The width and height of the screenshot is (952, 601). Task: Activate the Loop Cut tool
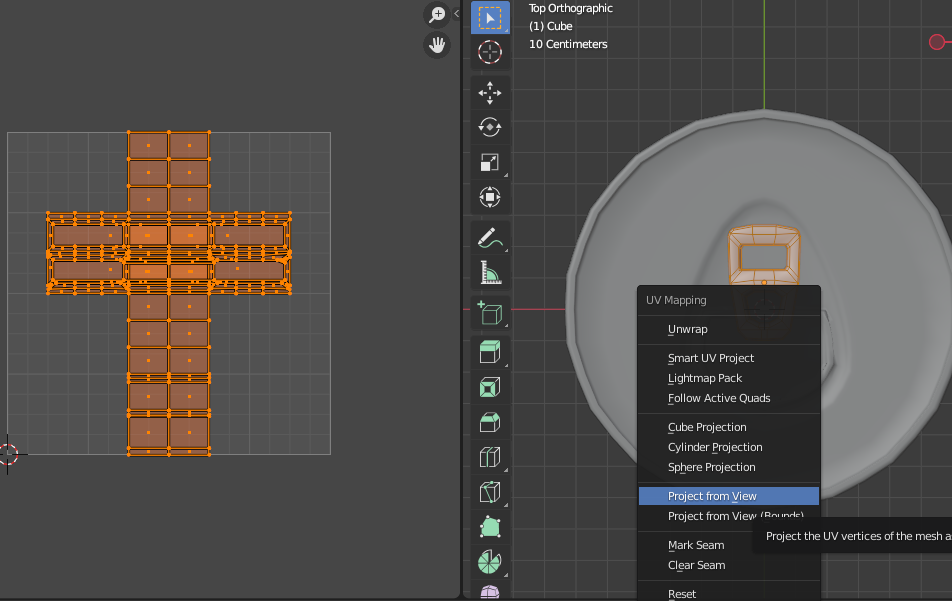coord(490,457)
